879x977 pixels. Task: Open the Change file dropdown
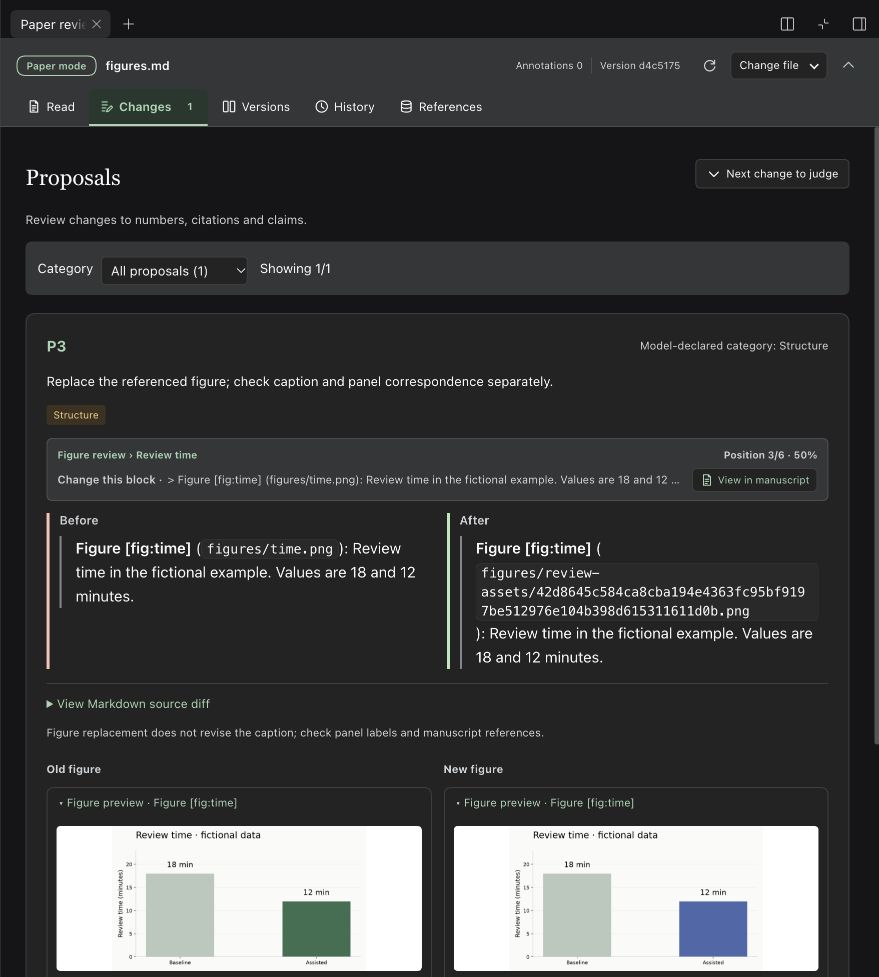pos(778,65)
